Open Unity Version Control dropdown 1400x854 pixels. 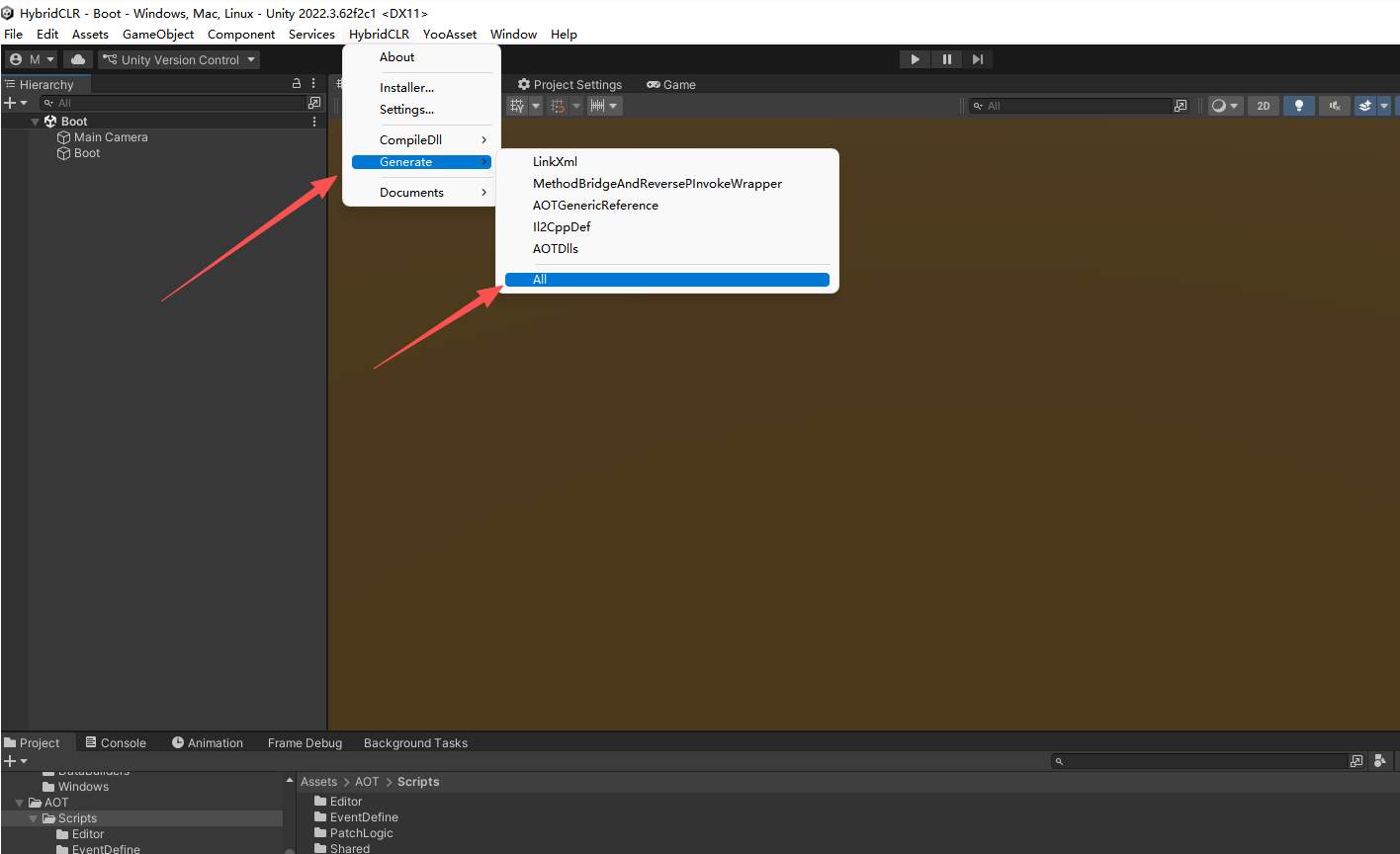[179, 59]
